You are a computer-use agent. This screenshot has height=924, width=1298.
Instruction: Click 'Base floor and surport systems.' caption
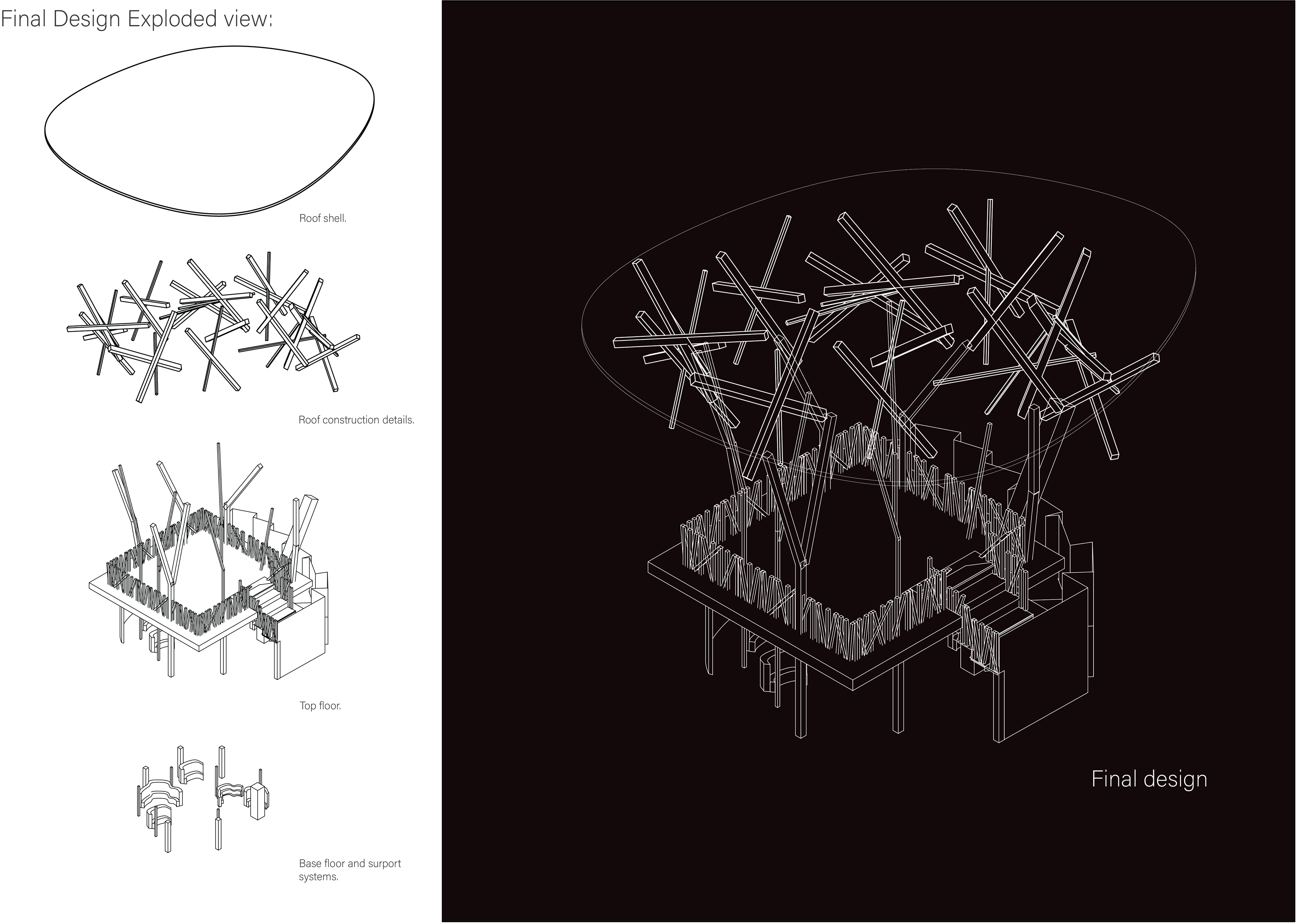pyautogui.click(x=350, y=869)
